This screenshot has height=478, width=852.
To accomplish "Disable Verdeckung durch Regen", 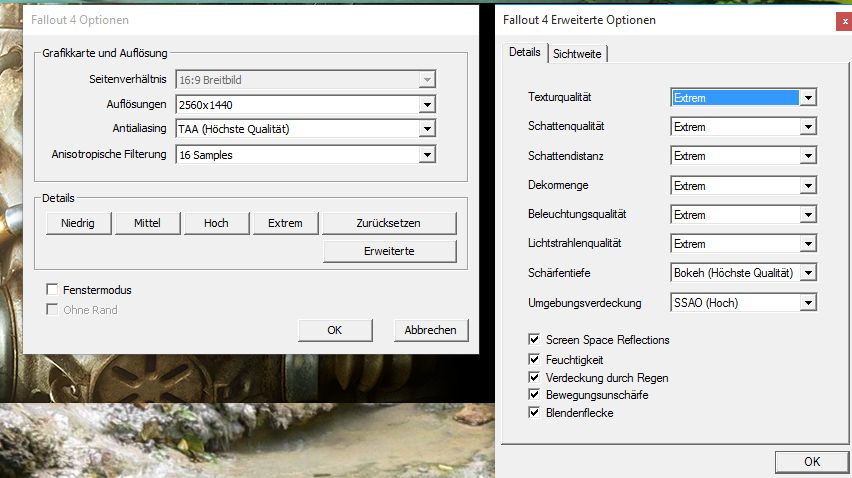I will coord(534,377).
